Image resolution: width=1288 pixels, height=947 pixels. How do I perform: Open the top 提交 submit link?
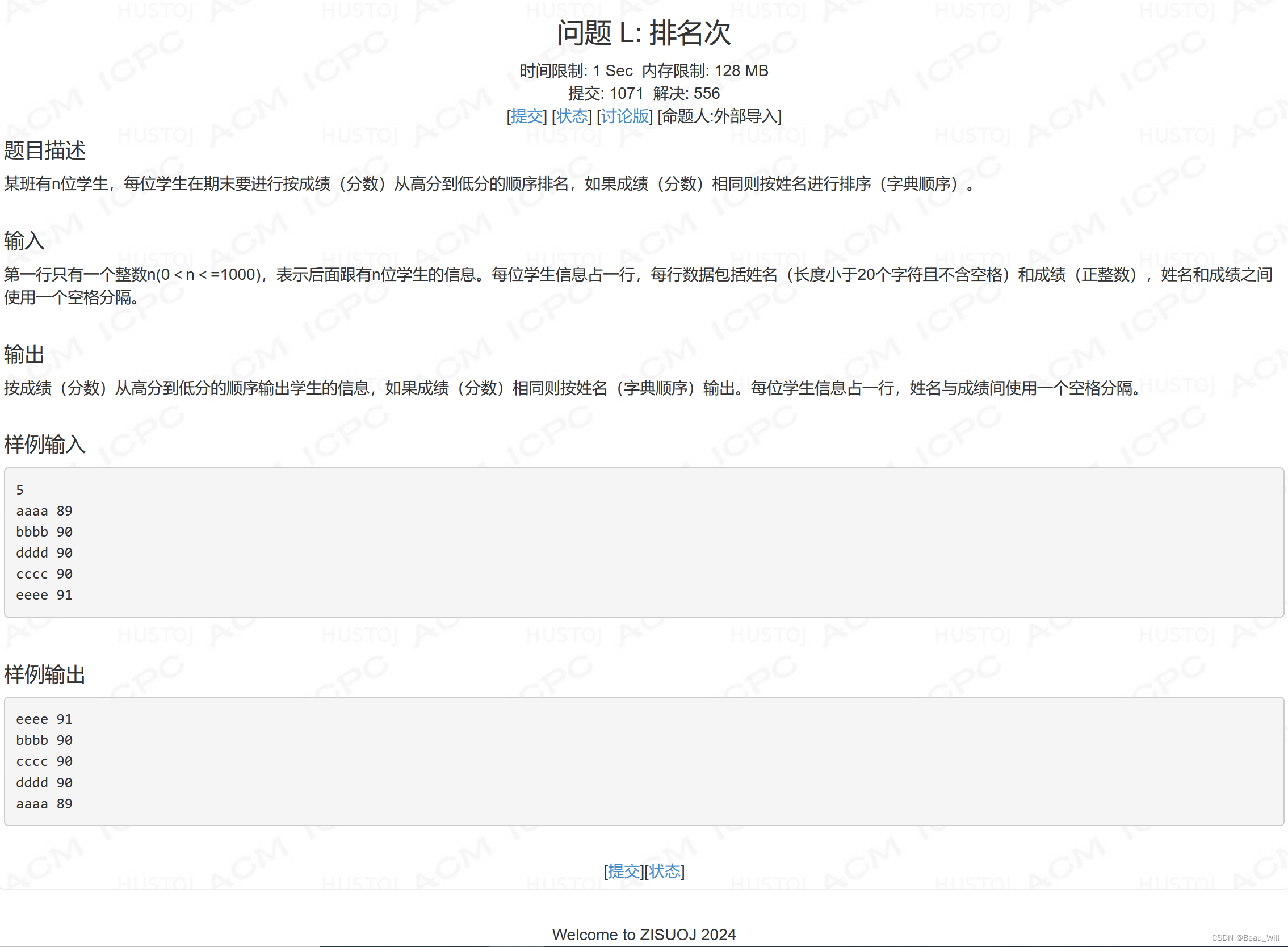(526, 116)
